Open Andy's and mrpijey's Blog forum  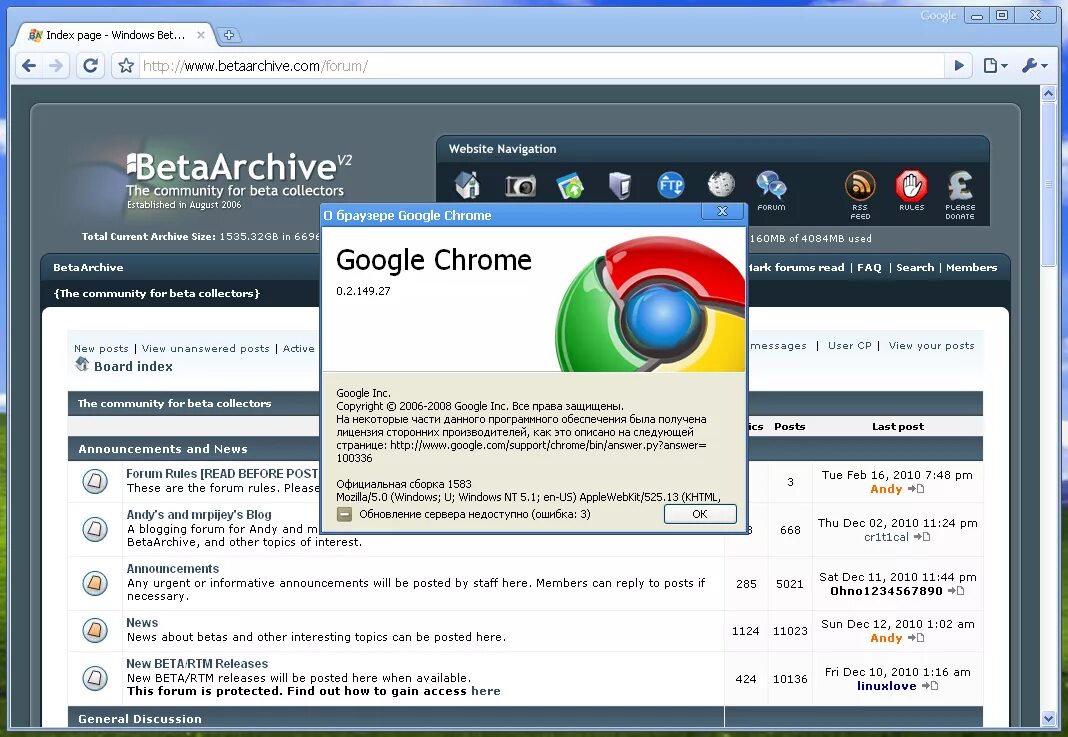[x=199, y=515]
